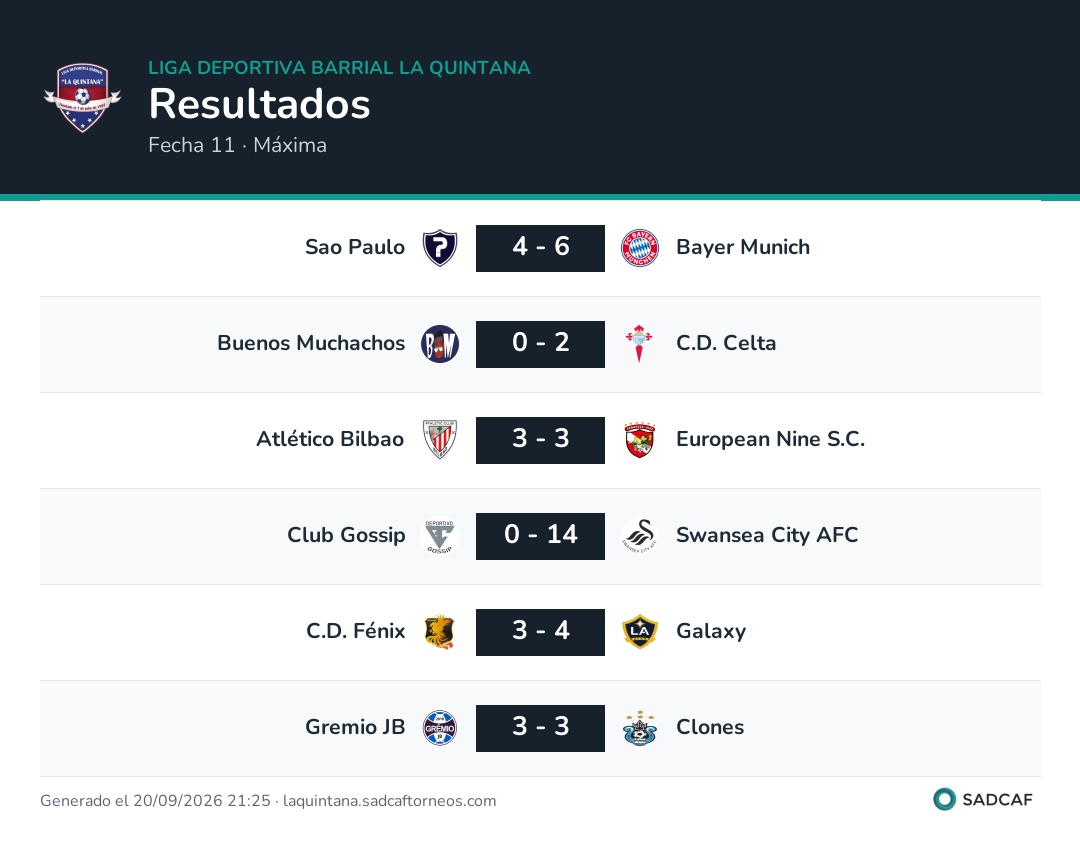
Task: Open the 4 - 6 score box
Action: click(x=541, y=248)
